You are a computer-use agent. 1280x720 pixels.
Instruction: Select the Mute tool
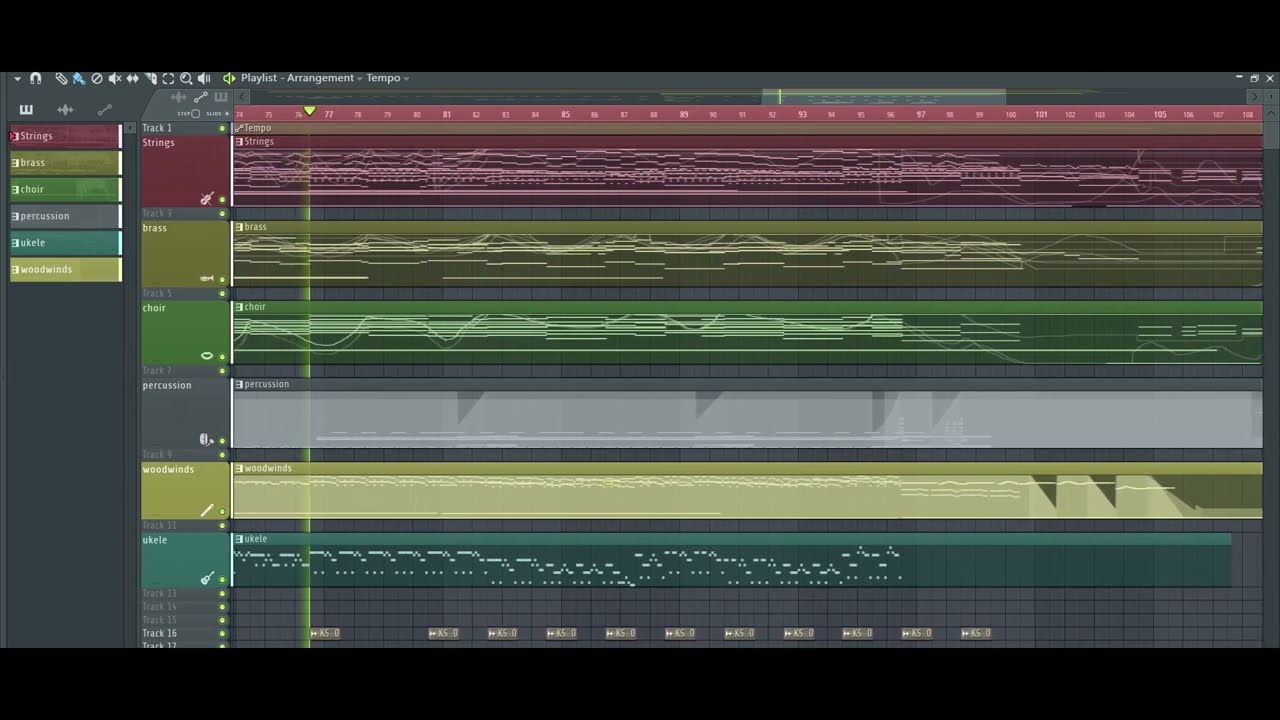115,78
